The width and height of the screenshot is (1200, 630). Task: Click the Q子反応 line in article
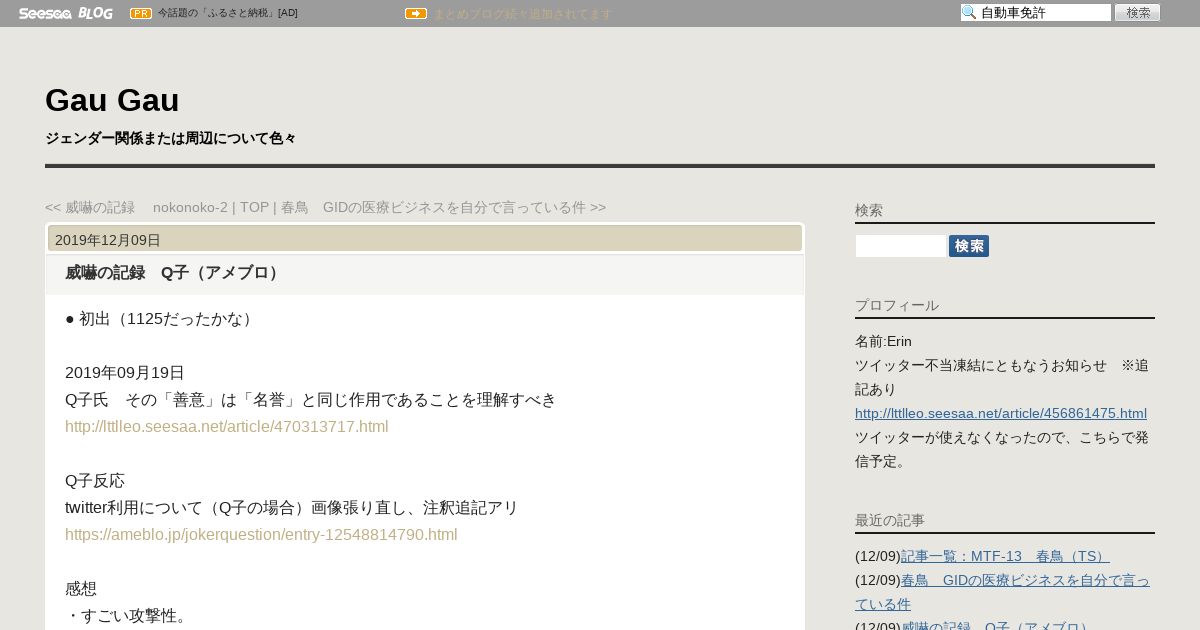95,481
